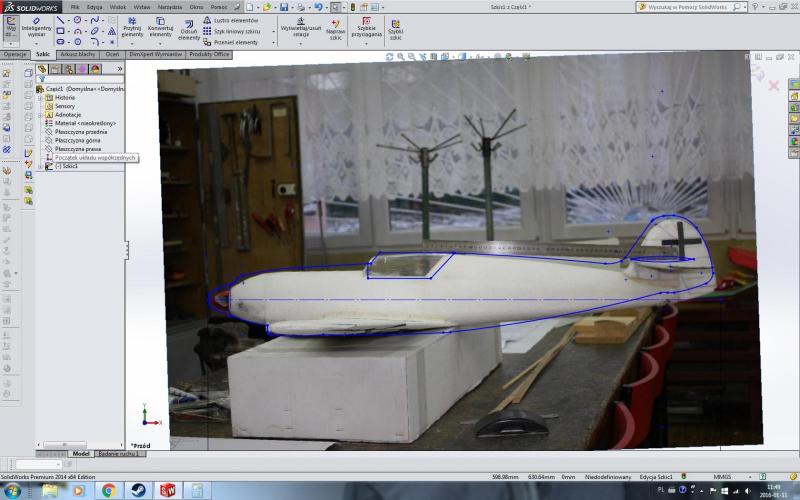Switch to the Badanie ruchu 1 tab

(121, 454)
